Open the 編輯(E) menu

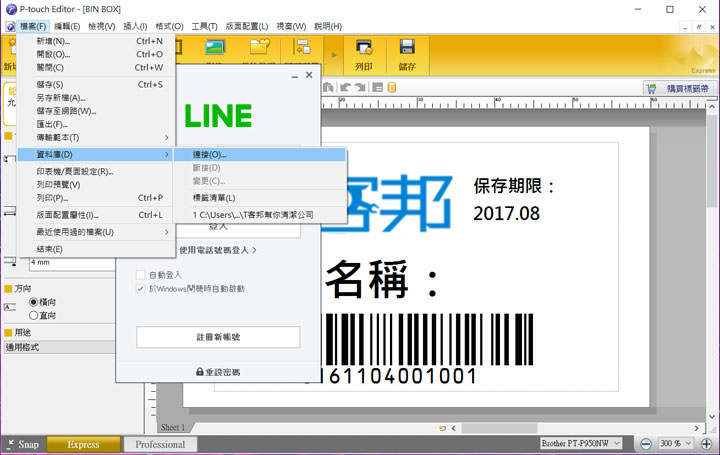pos(67,26)
